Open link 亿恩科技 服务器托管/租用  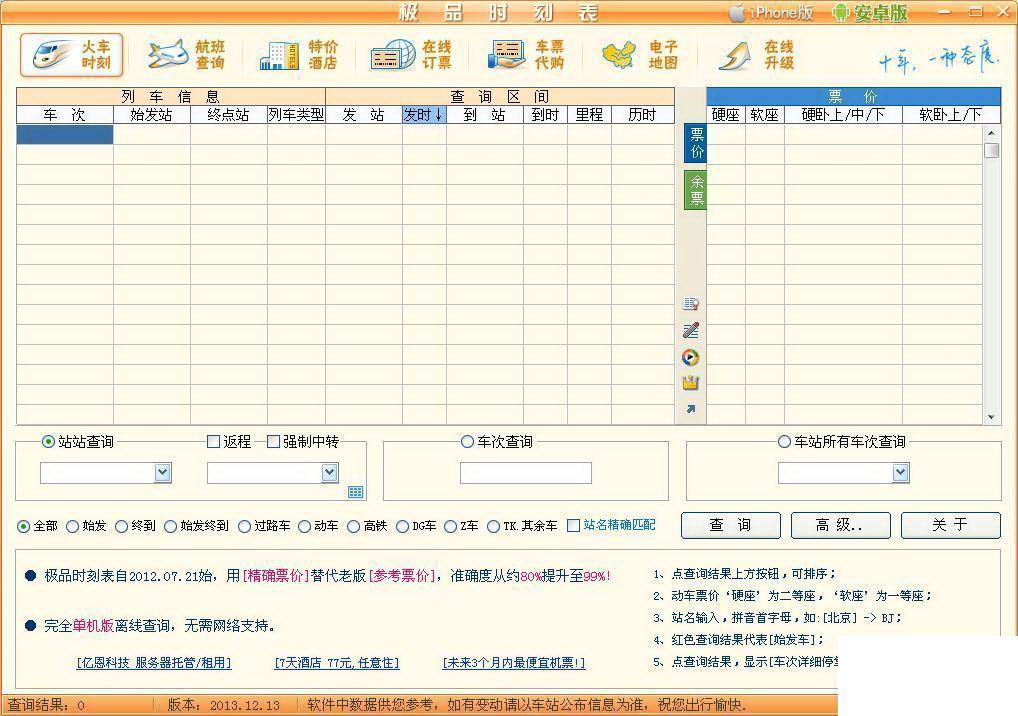154,663
